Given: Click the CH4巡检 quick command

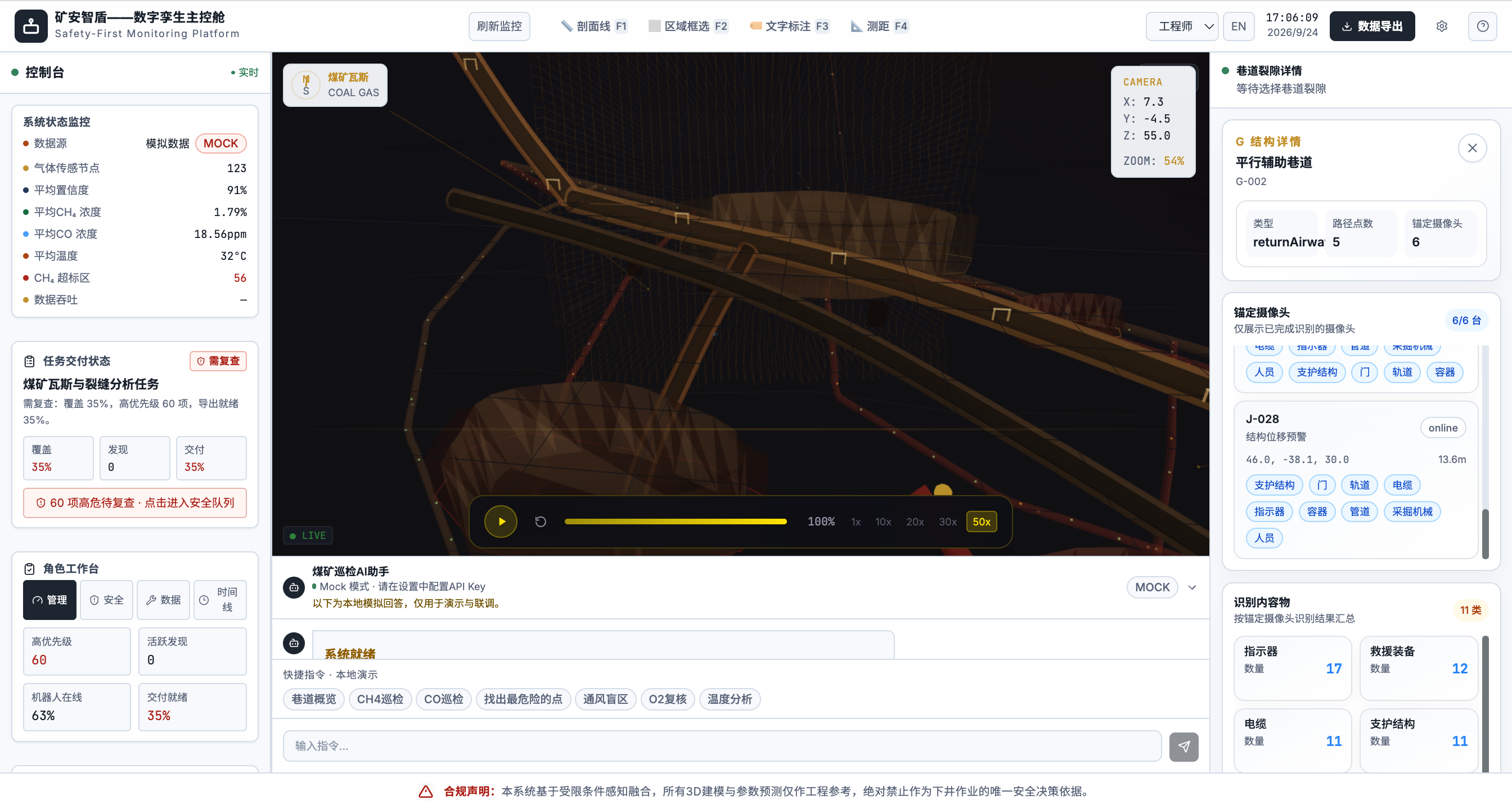Looking at the screenshot, I should point(380,699).
